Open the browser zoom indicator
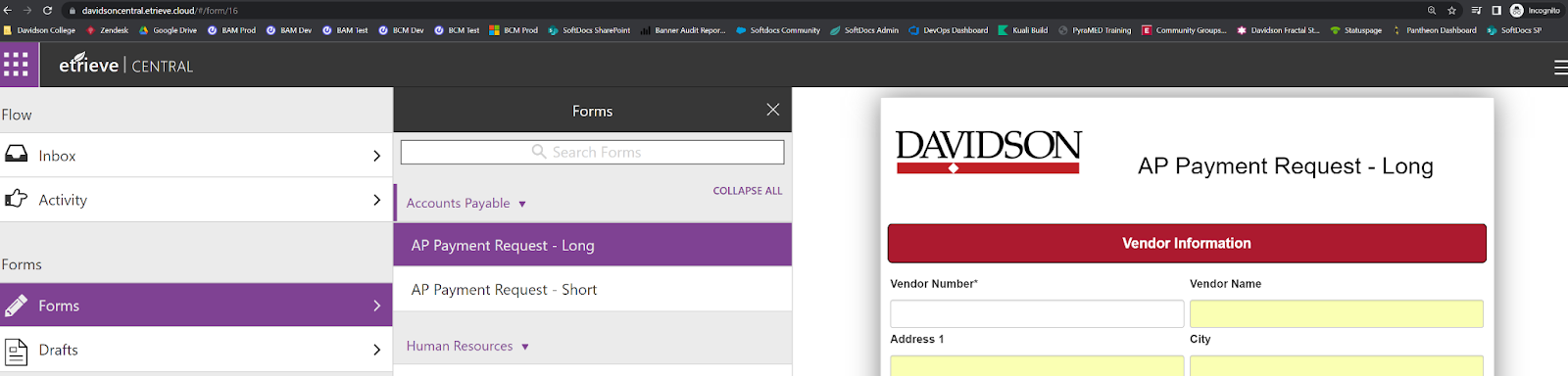 click(1432, 10)
